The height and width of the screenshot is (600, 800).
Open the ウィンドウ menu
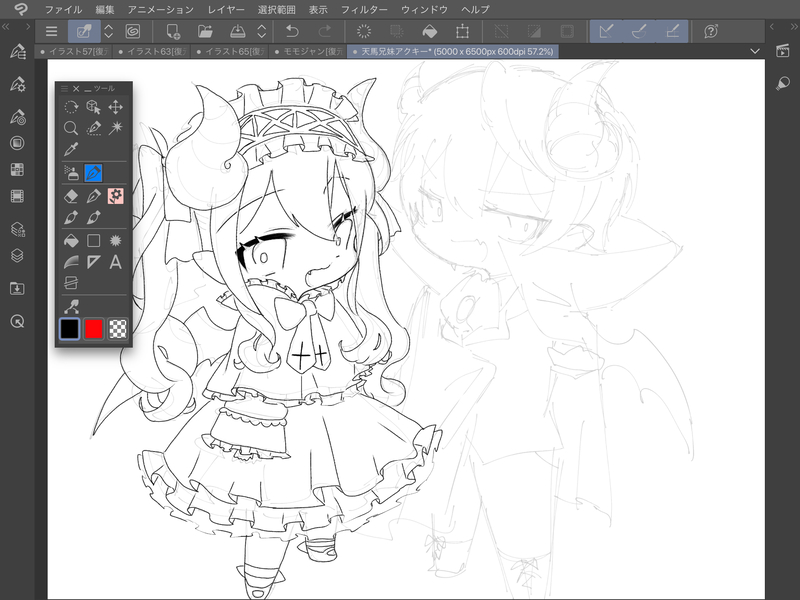tap(424, 9)
